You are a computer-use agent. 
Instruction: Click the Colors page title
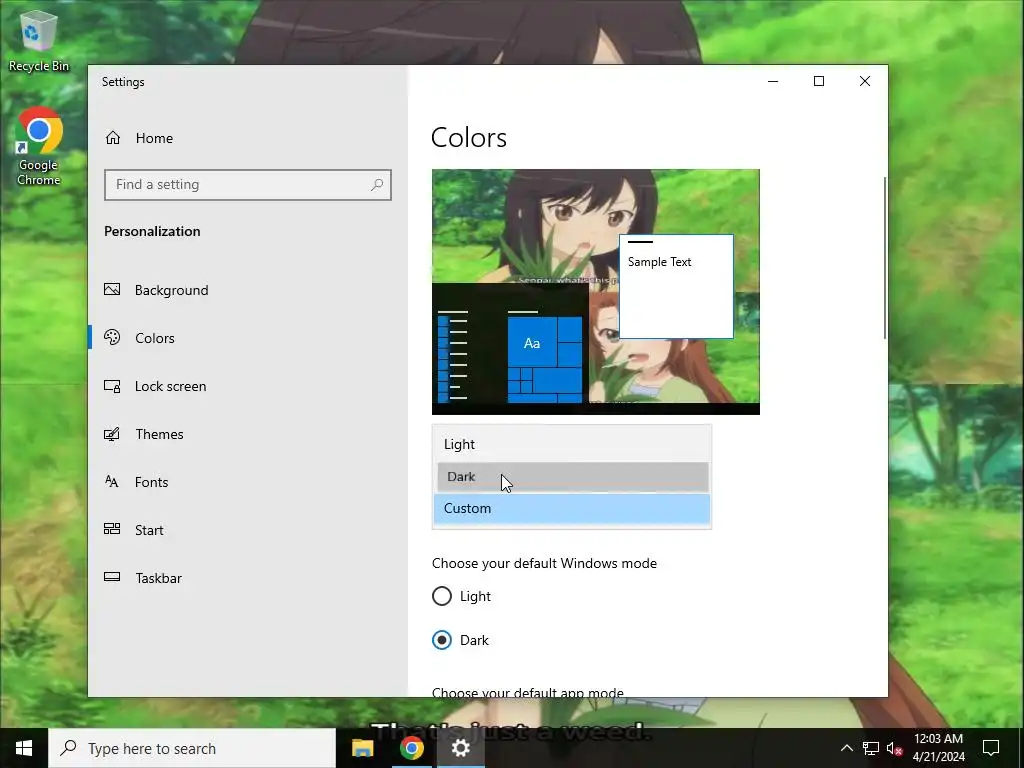[x=469, y=138]
